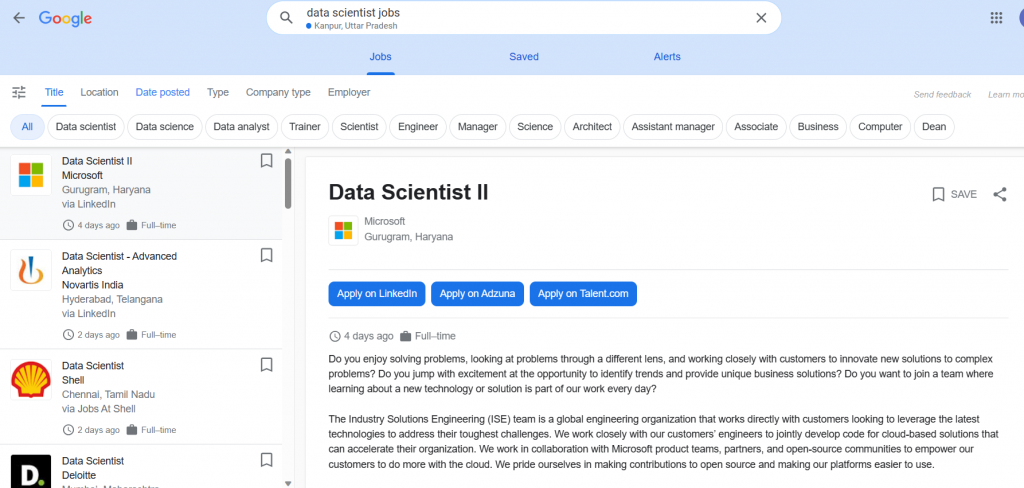Filter by the Manager chip

pos(478,127)
